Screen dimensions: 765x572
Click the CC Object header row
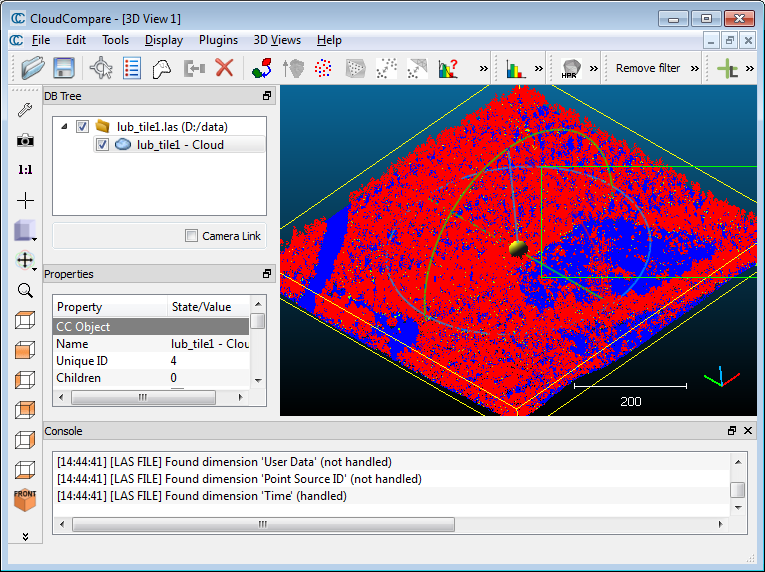[151, 327]
